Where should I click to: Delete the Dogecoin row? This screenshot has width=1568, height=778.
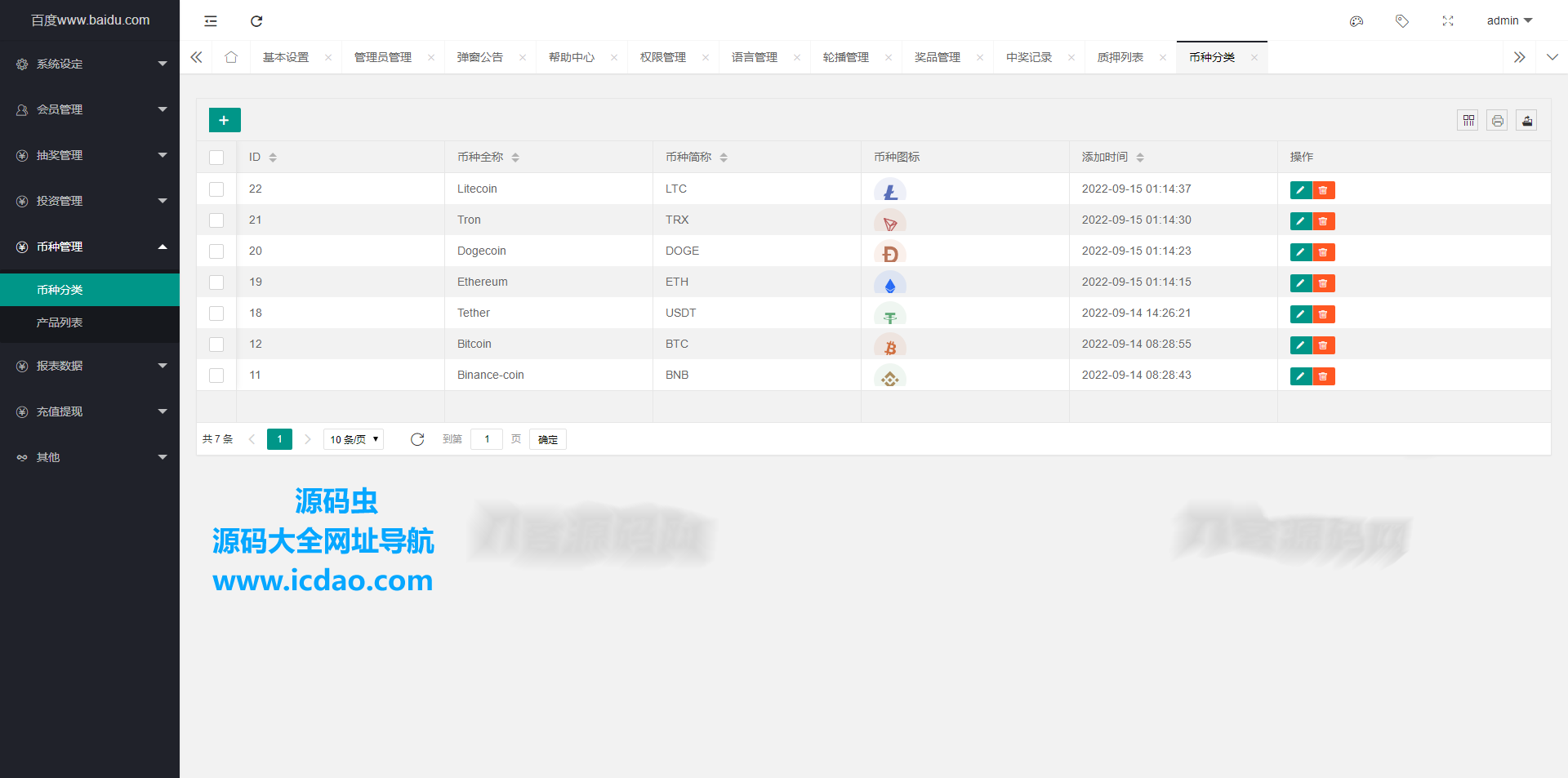click(1324, 252)
